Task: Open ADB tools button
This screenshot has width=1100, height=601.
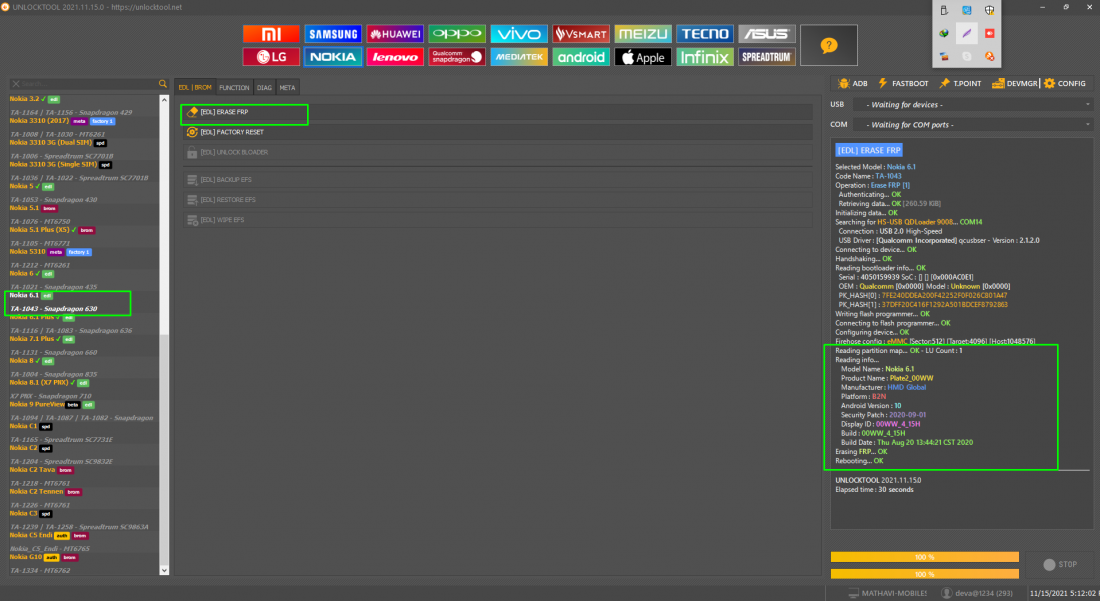Action: tap(852, 83)
